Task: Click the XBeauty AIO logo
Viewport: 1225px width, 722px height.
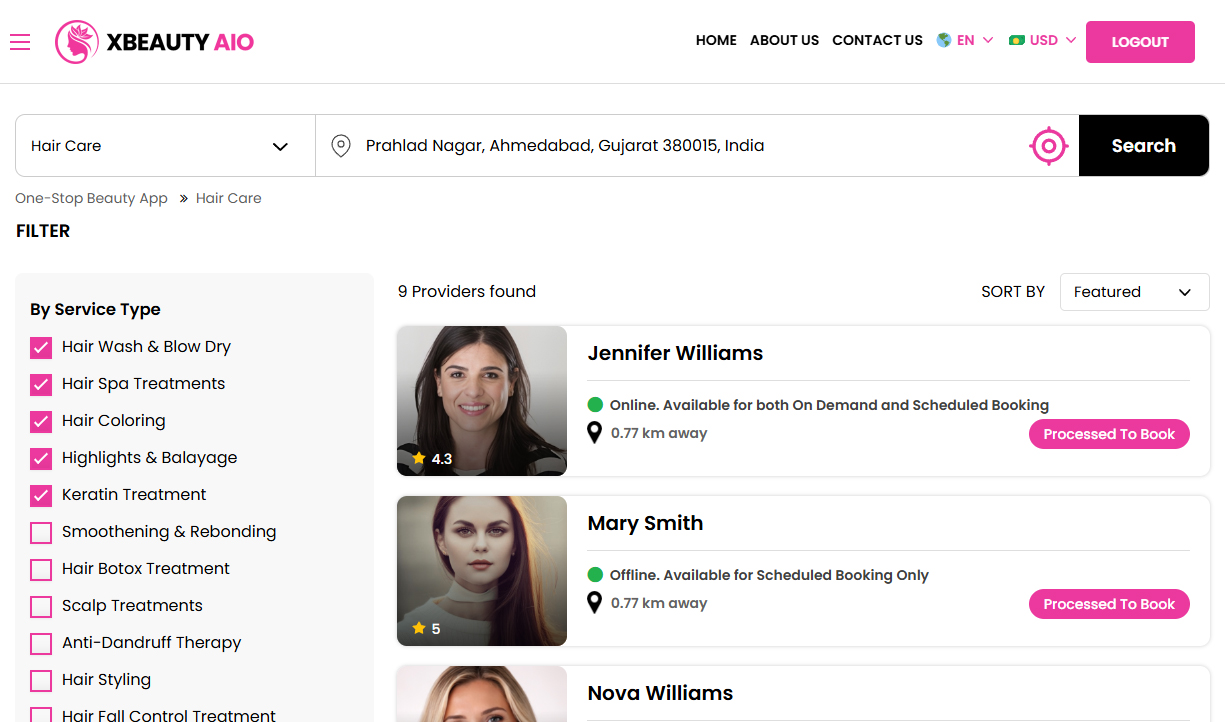Action: tap(155, 42)
